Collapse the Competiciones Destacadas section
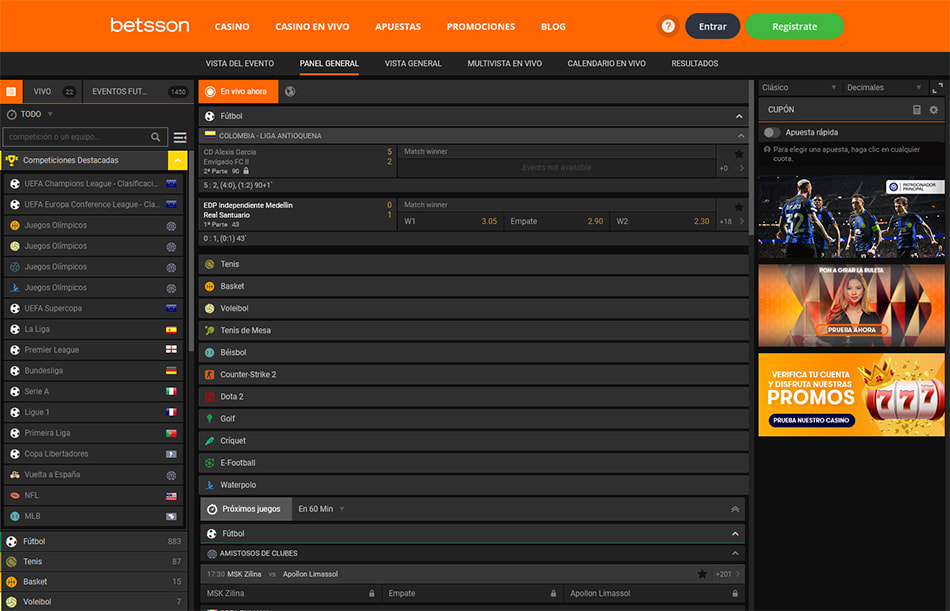Image resolution: width=950 pixels, height=611 pixels. click(x=177, y=160)
